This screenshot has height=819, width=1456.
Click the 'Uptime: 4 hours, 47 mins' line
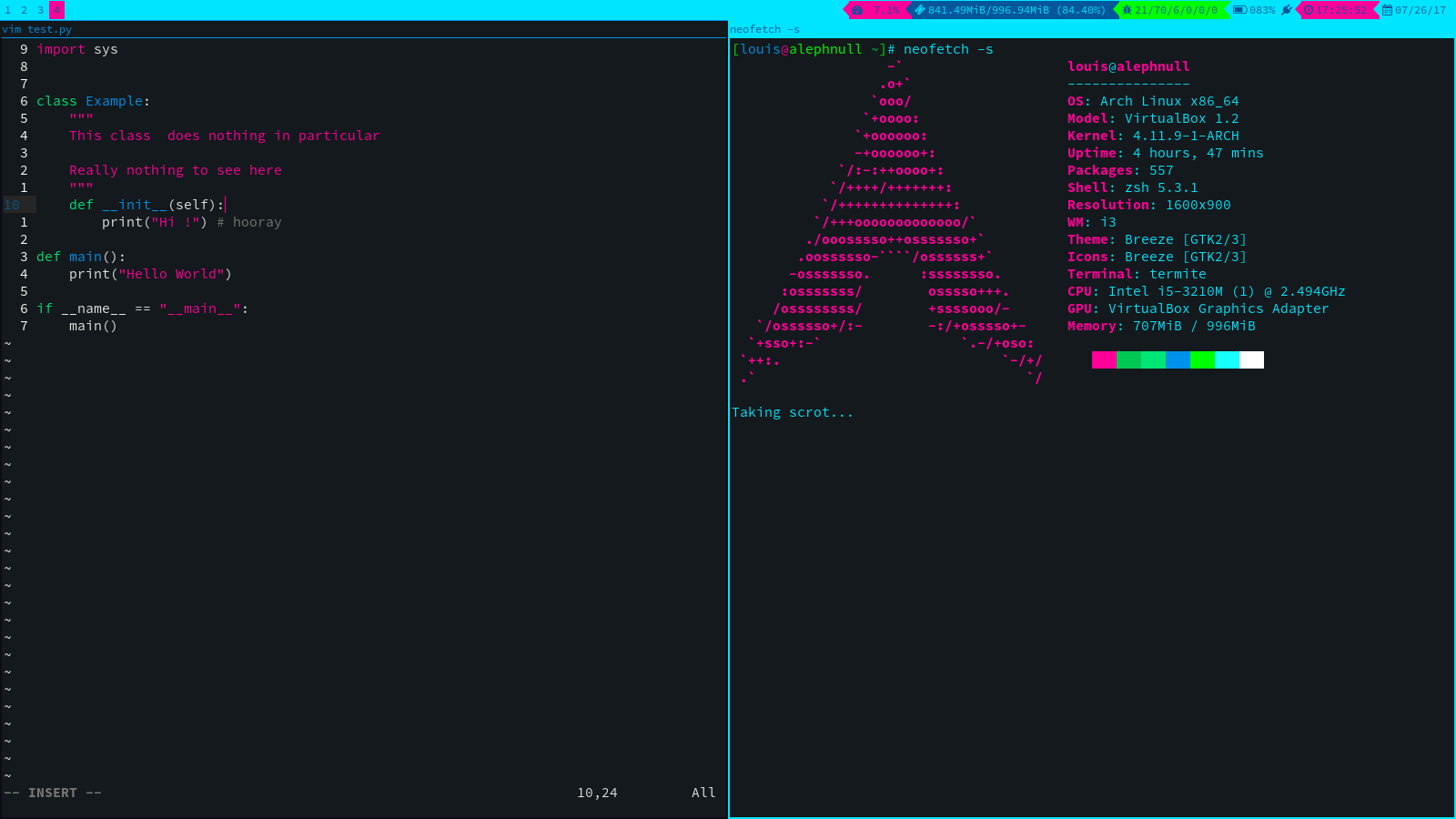[x=1166, y=153]
